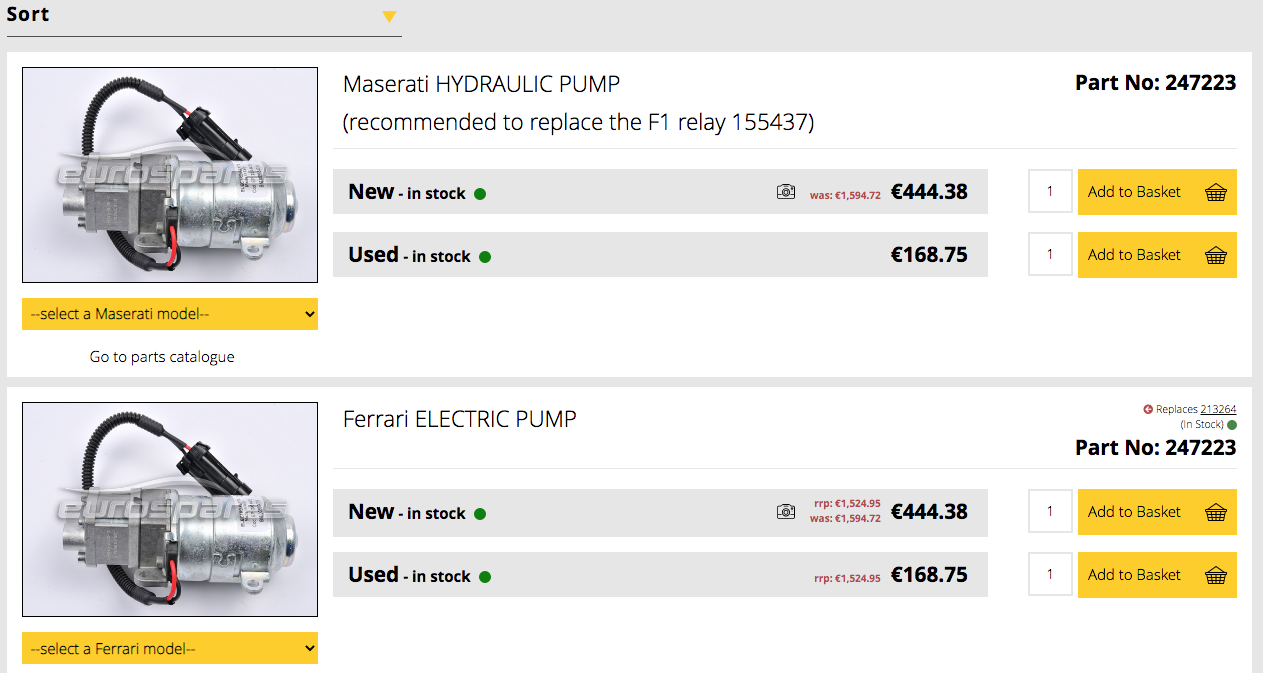Click camera icon on Maserati New row

point(786,192)
